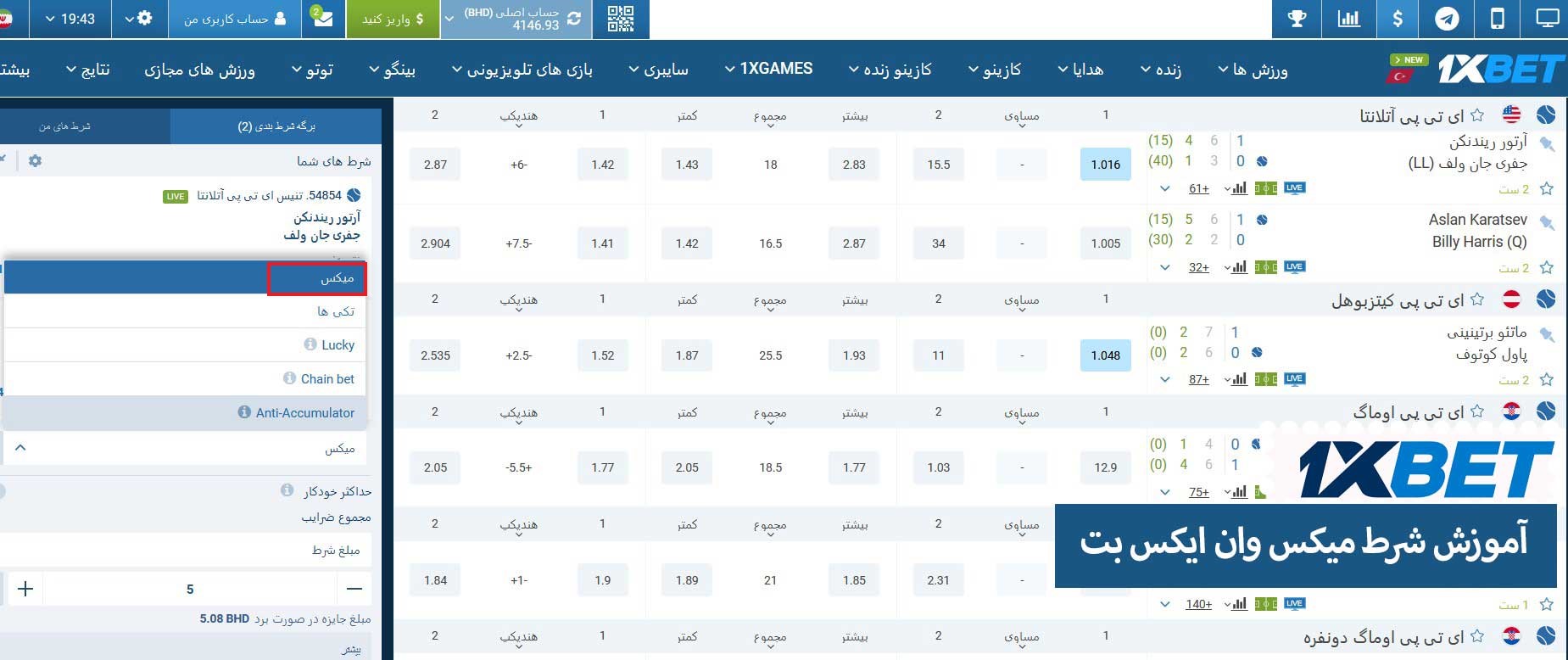Click the trophy icon in top bar
Image resolution: width=1568 pixels, height=660 pixels.
pyautogui.click(x=1297, y=19)
